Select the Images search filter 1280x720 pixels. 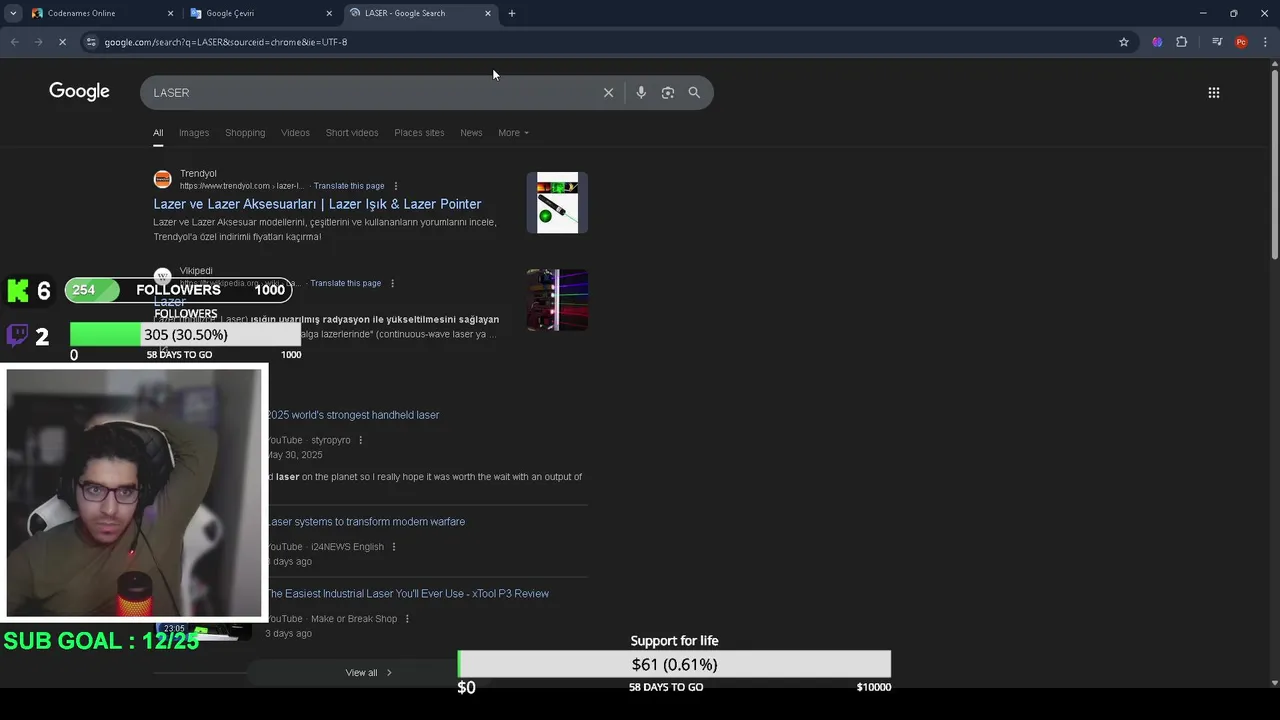tap(194, 133)
